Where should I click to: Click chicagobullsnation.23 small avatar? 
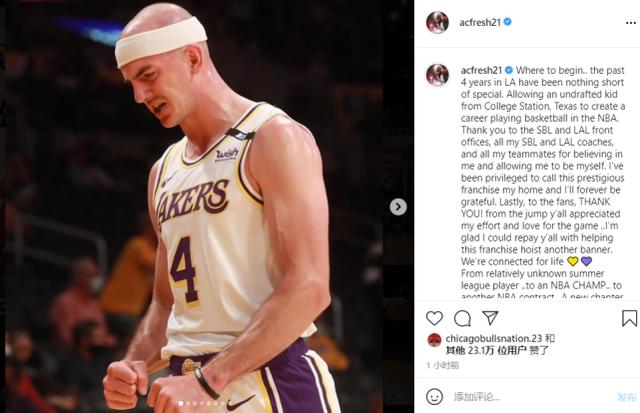435,340
